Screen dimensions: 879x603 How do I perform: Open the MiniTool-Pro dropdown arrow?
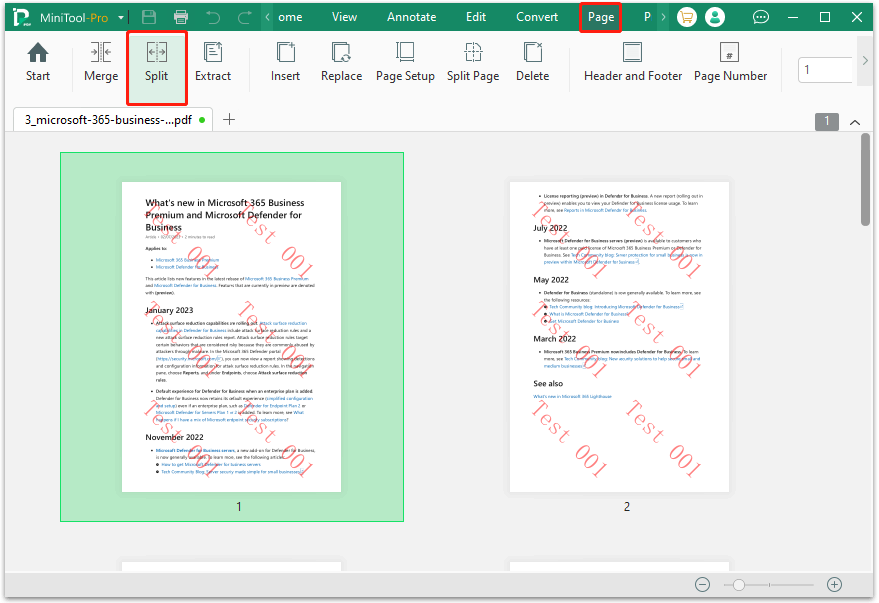click(121, 17)
